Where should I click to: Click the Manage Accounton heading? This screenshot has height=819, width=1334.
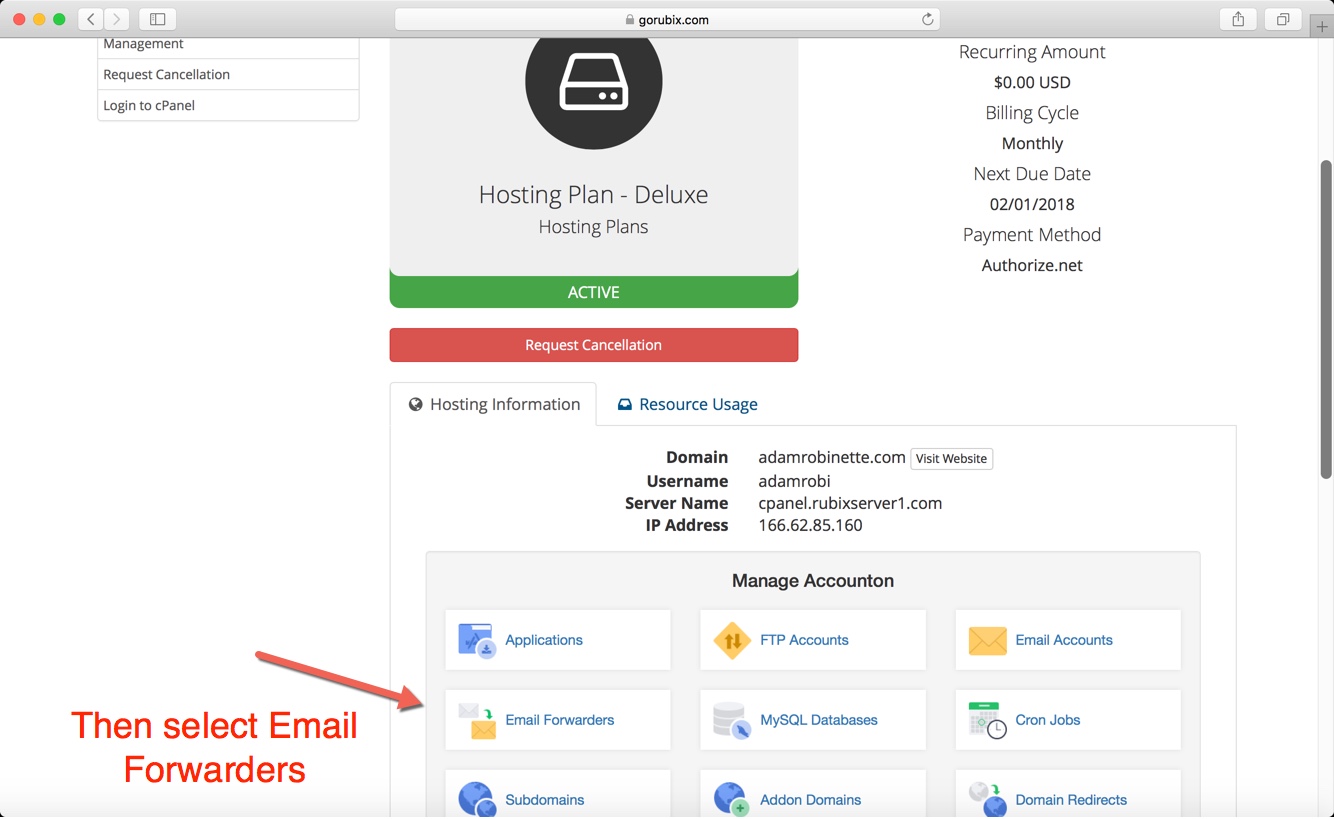(813, 581)
